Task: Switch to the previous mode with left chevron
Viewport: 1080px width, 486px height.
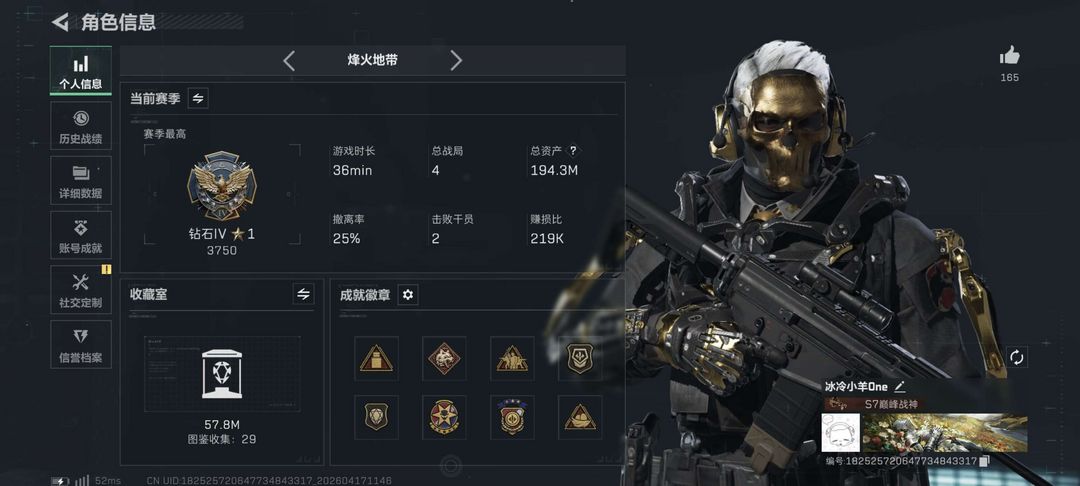Action: [289, 61]
